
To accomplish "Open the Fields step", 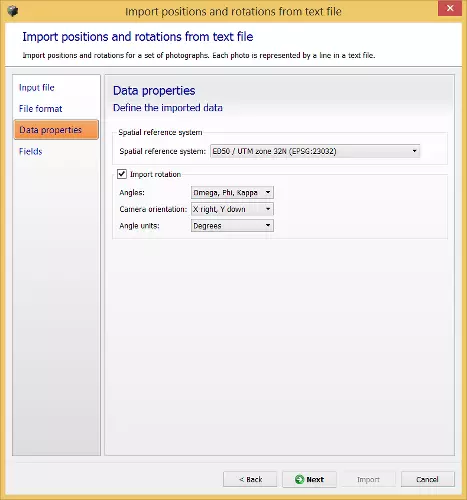I will click(31, 151).
